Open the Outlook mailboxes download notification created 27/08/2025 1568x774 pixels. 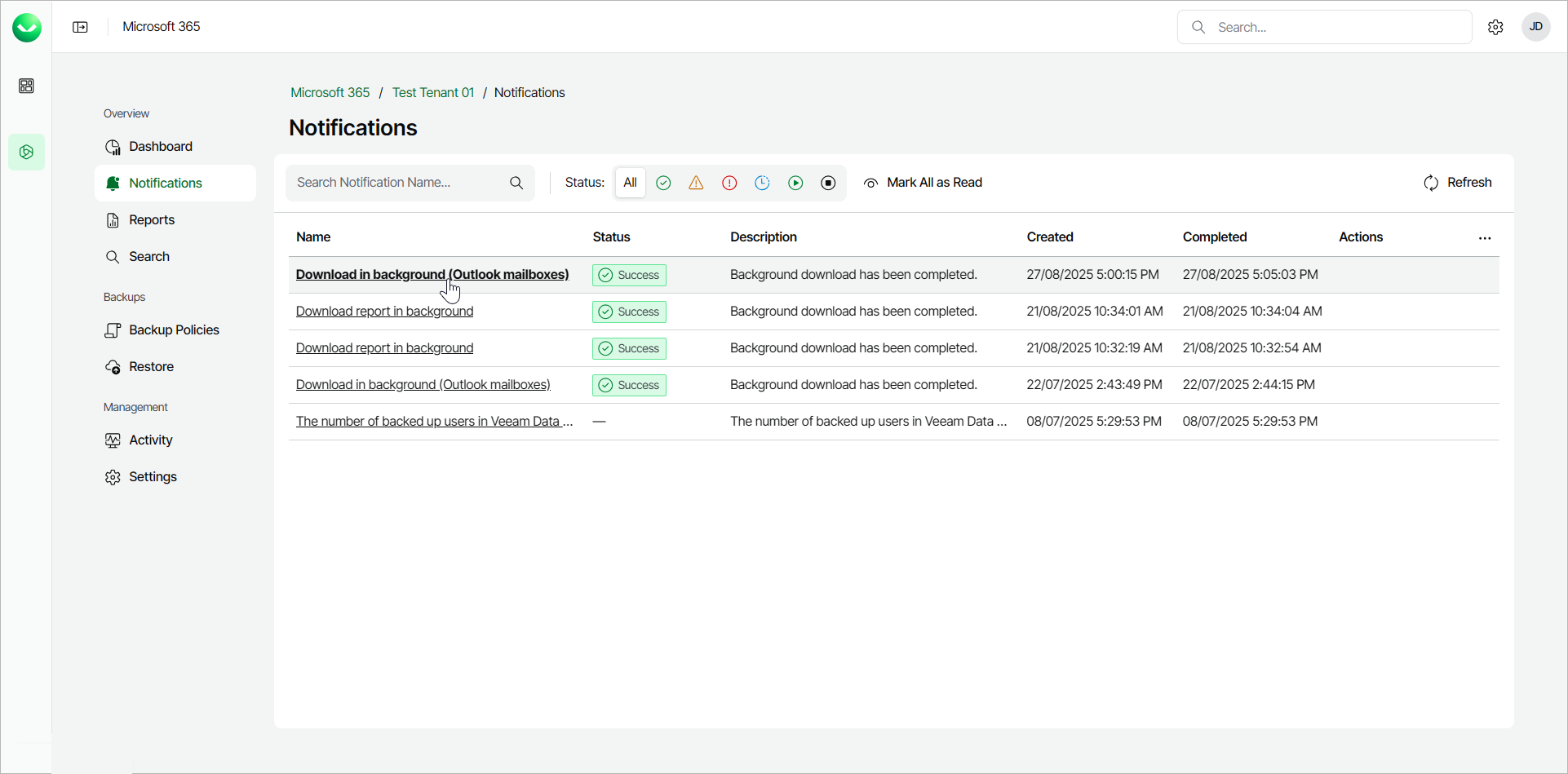click(432, 275)
